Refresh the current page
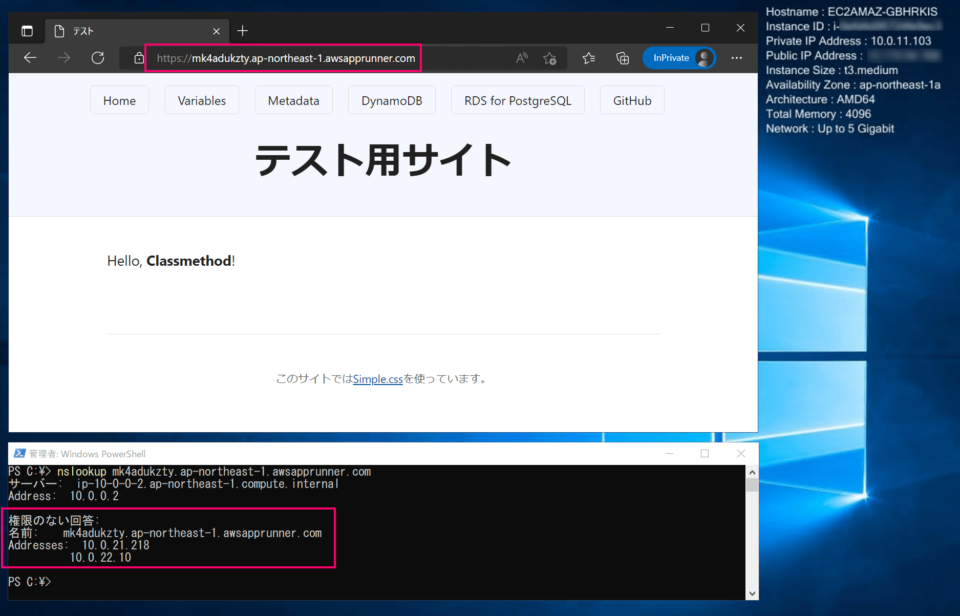 97,58
